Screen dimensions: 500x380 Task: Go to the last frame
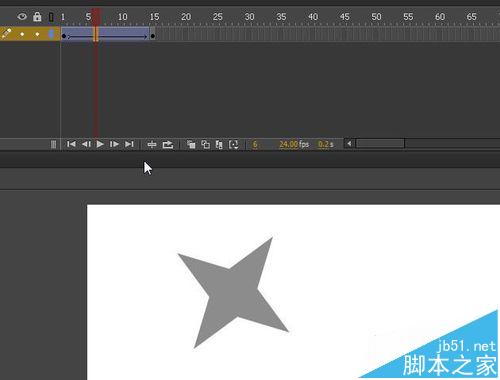pyautogui.click(x=129, y=144)
